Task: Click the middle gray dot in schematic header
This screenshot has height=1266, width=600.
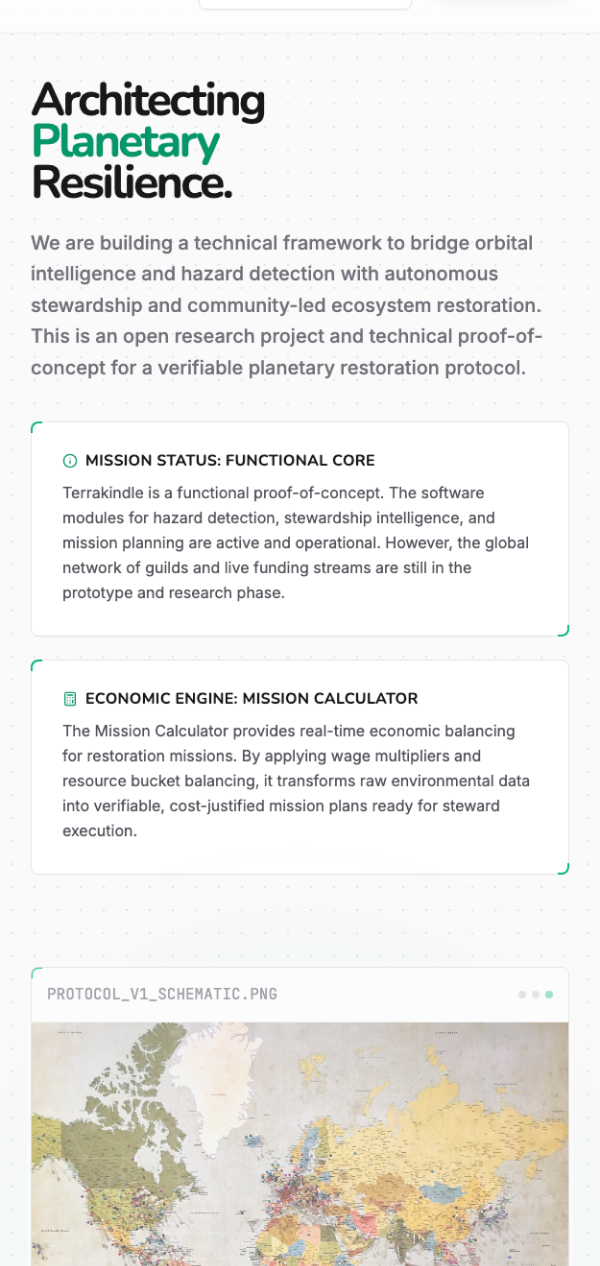Action: tap(535, 995)
